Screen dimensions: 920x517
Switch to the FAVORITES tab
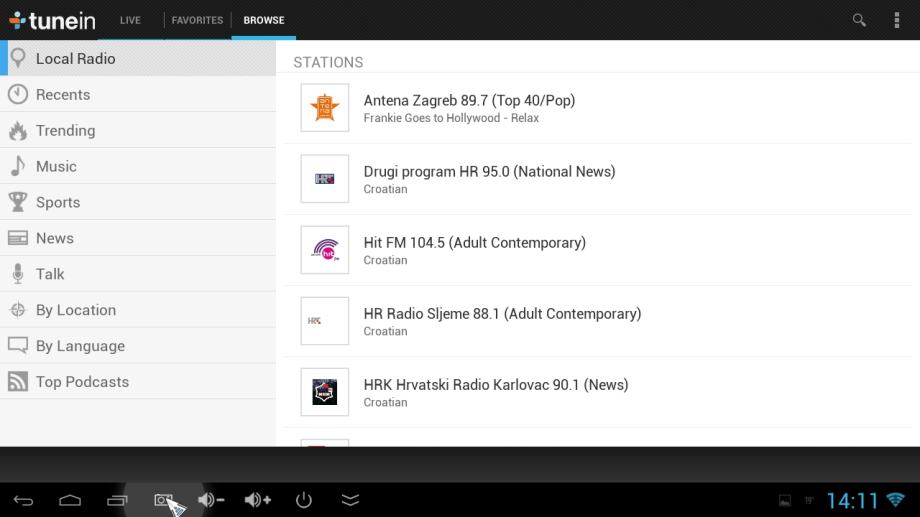point(197,20)
